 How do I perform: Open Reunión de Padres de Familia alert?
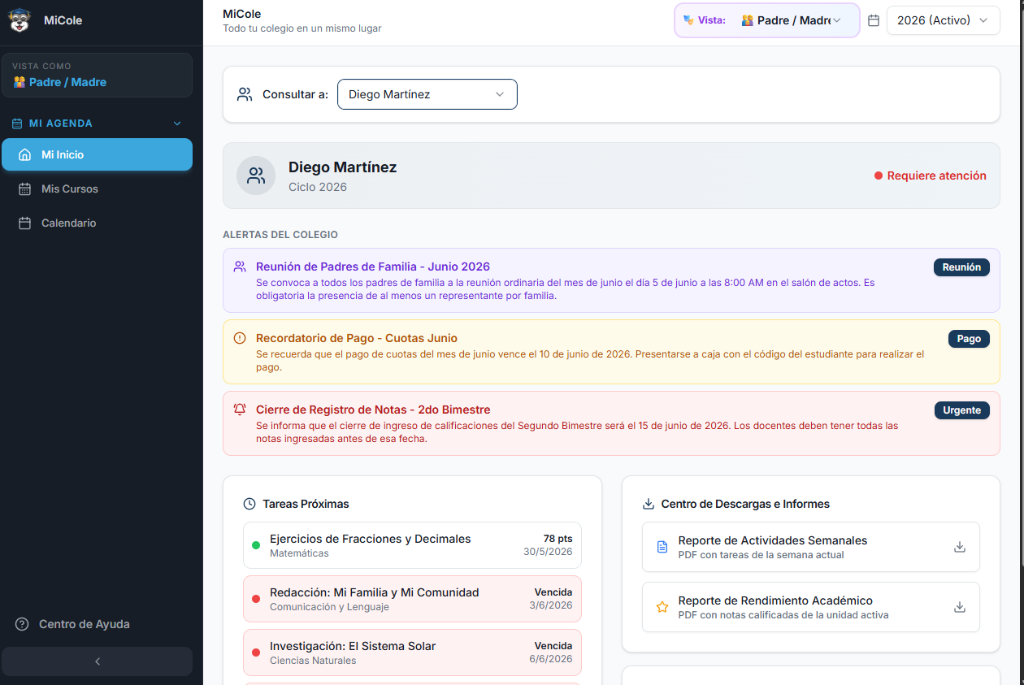(611, 280)
